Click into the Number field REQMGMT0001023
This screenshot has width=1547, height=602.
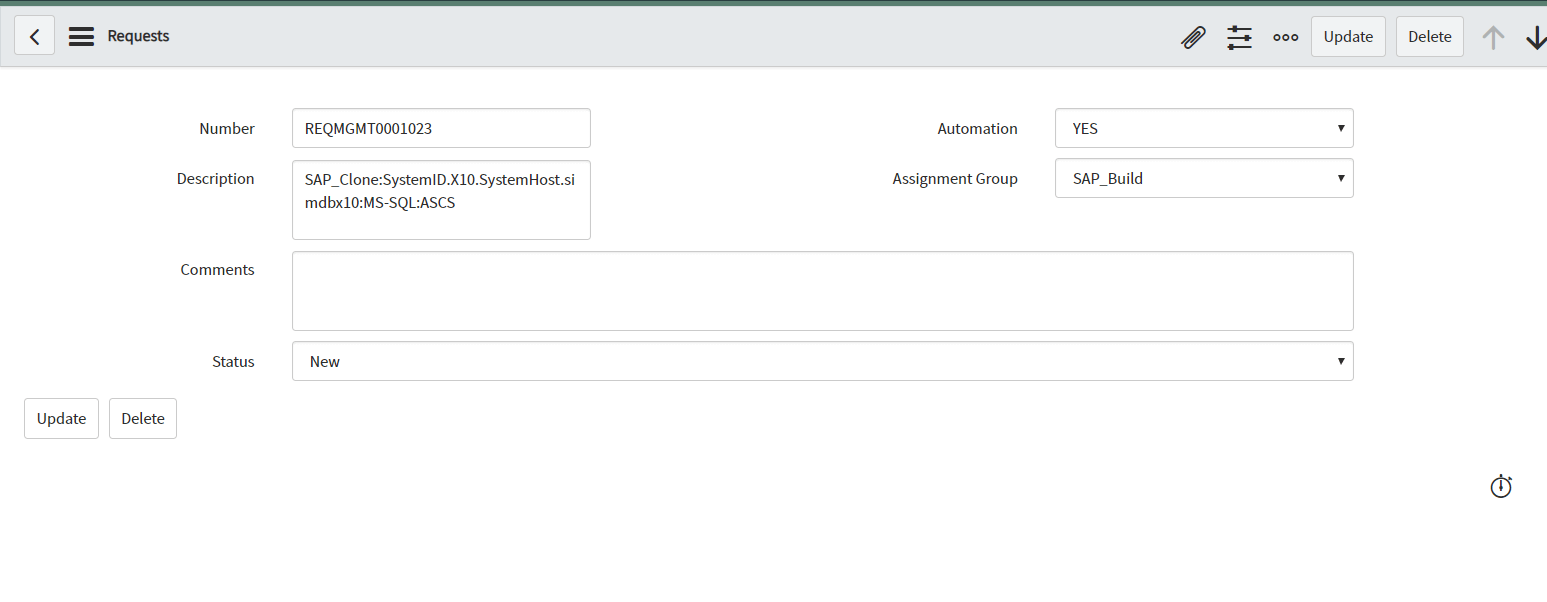coord(440,128)
